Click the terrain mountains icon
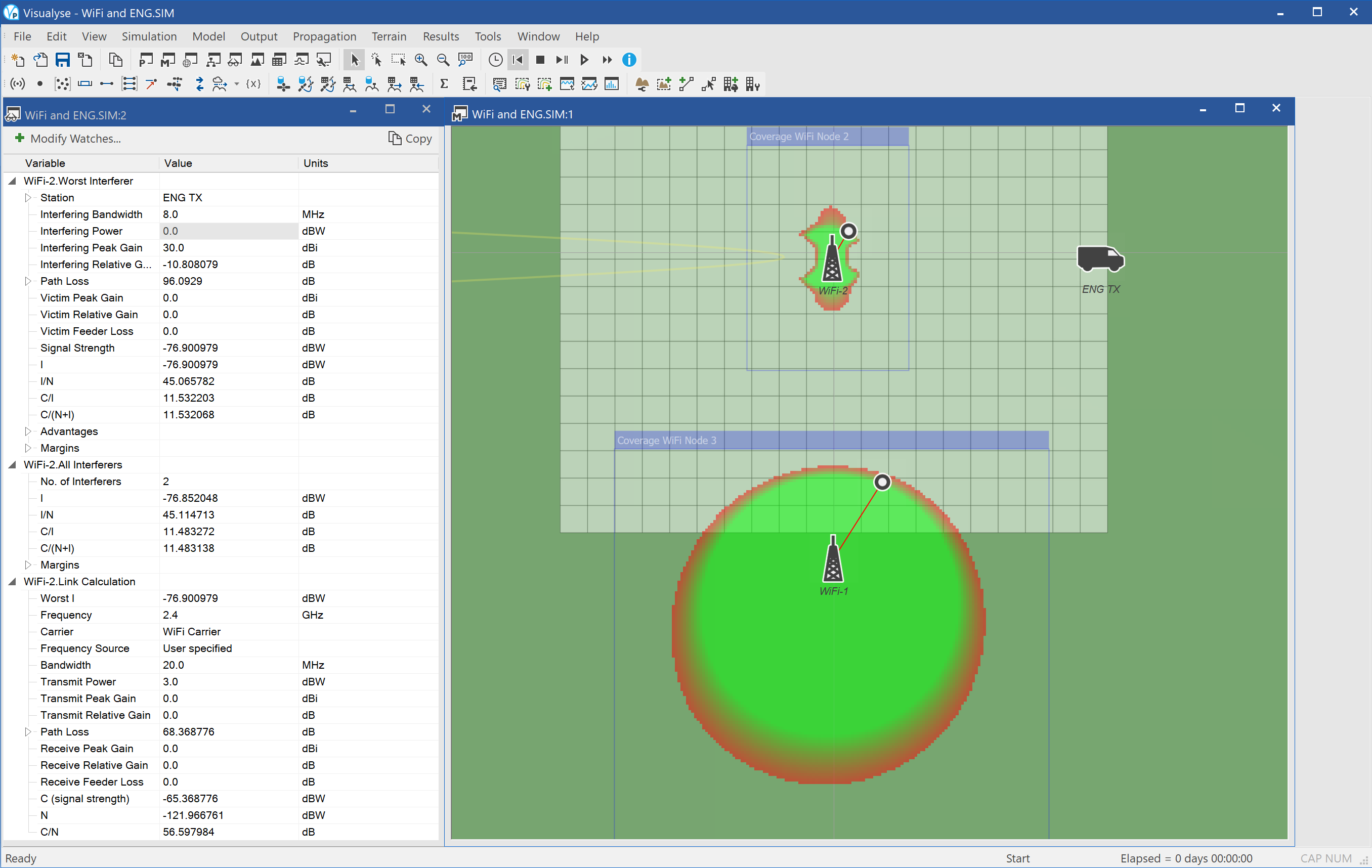The height and width of the screenshot is (868, 1372). click(x=642, y=84)
